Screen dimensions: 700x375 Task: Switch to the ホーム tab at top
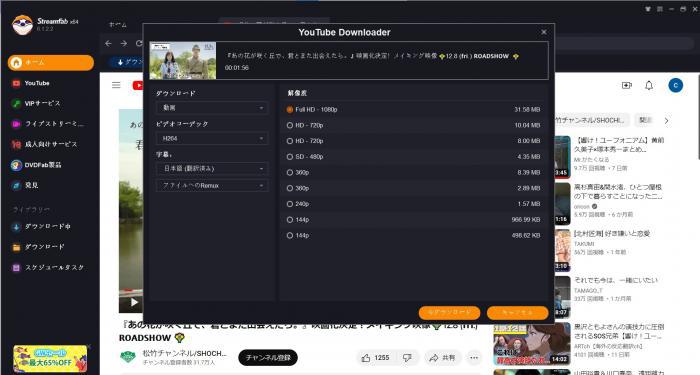[x=118, y=25]
